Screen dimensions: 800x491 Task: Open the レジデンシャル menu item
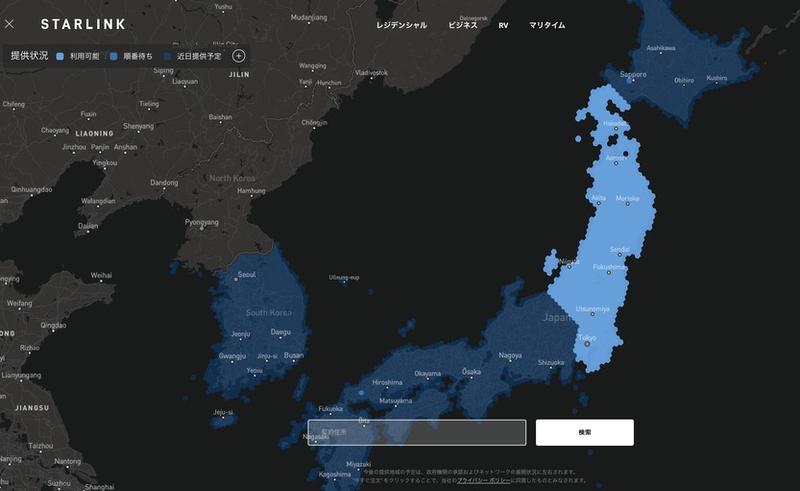[x=402, y=25]
